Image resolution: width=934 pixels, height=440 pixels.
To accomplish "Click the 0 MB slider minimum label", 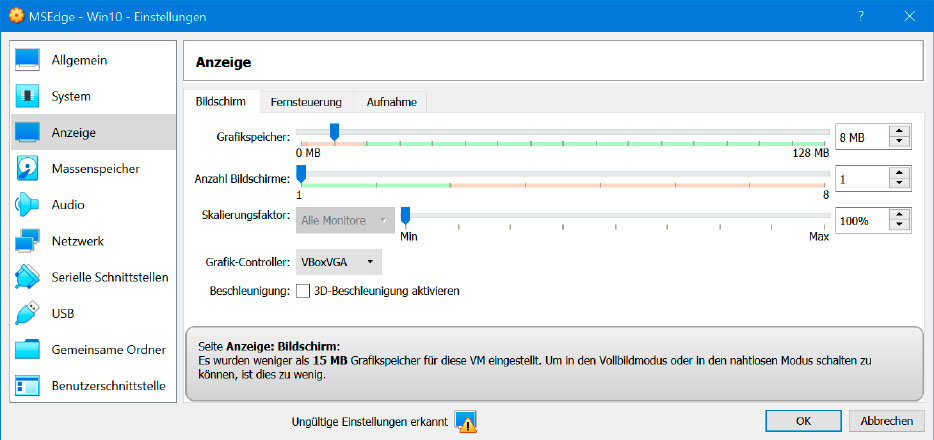I will [309, 154].
